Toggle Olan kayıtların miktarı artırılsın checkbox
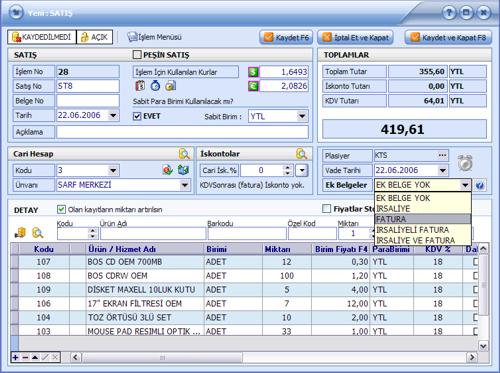Image resolution: width=500 pixels, height=373 pixels. [61, 209]
